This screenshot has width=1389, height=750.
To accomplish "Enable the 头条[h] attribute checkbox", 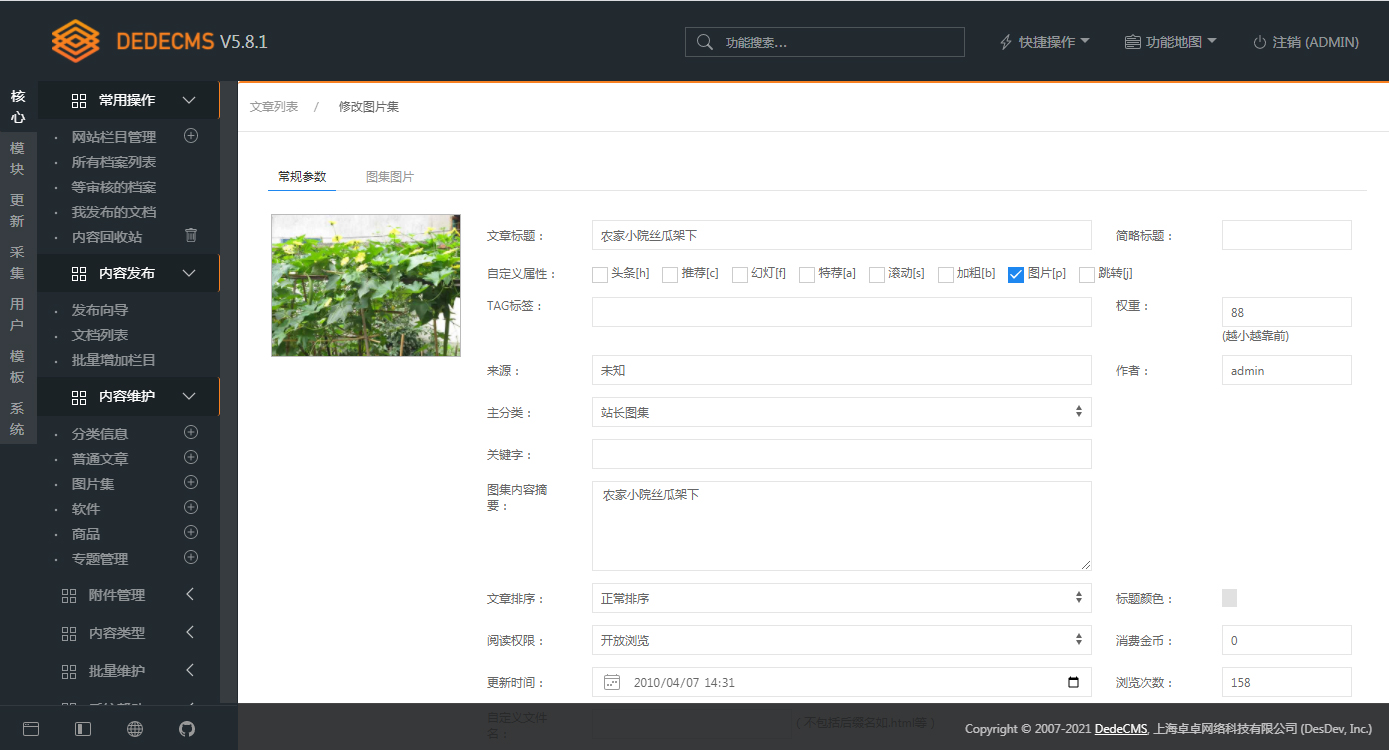I will 599,274.
